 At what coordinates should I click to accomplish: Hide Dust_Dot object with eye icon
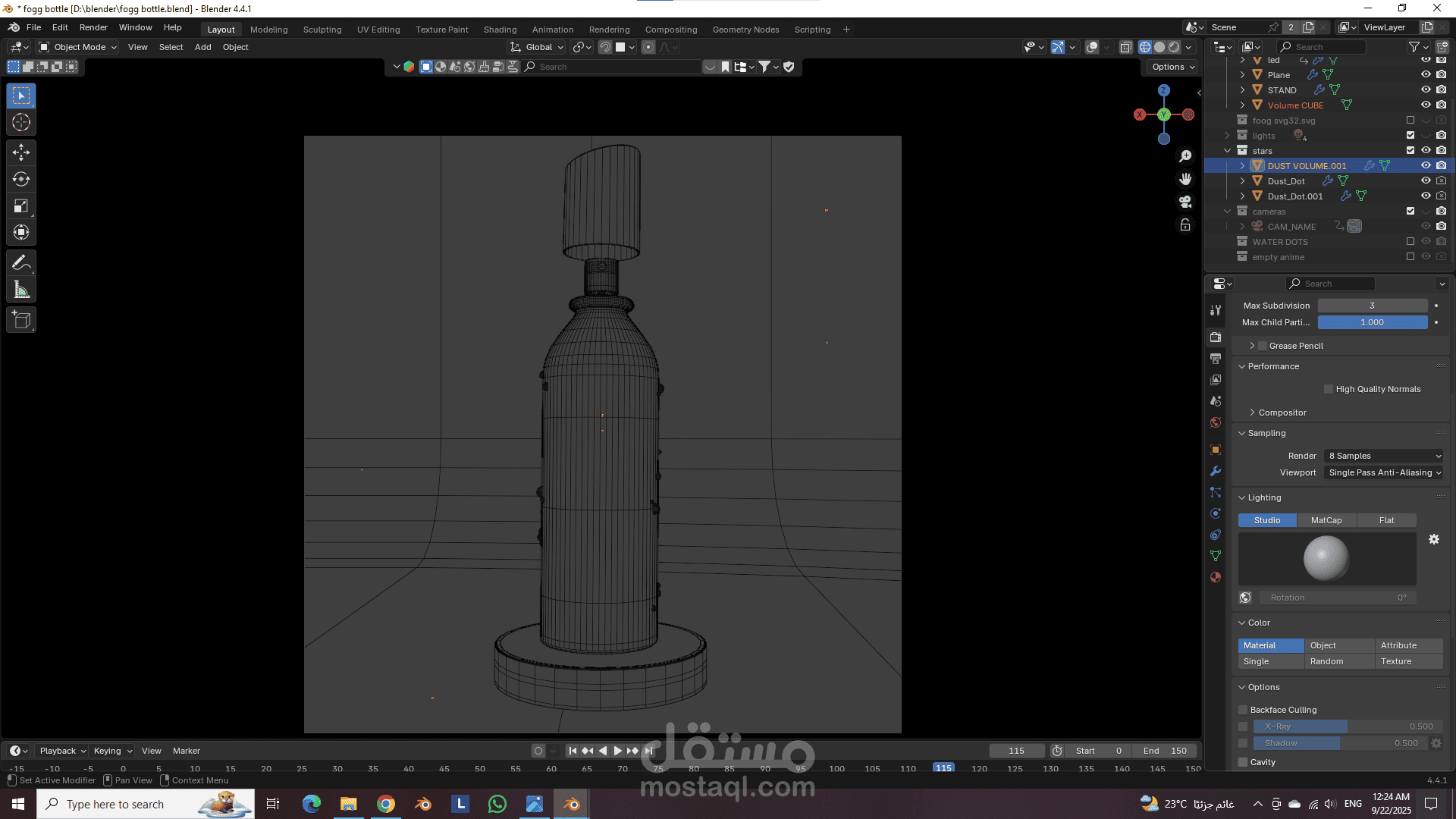1426,180
